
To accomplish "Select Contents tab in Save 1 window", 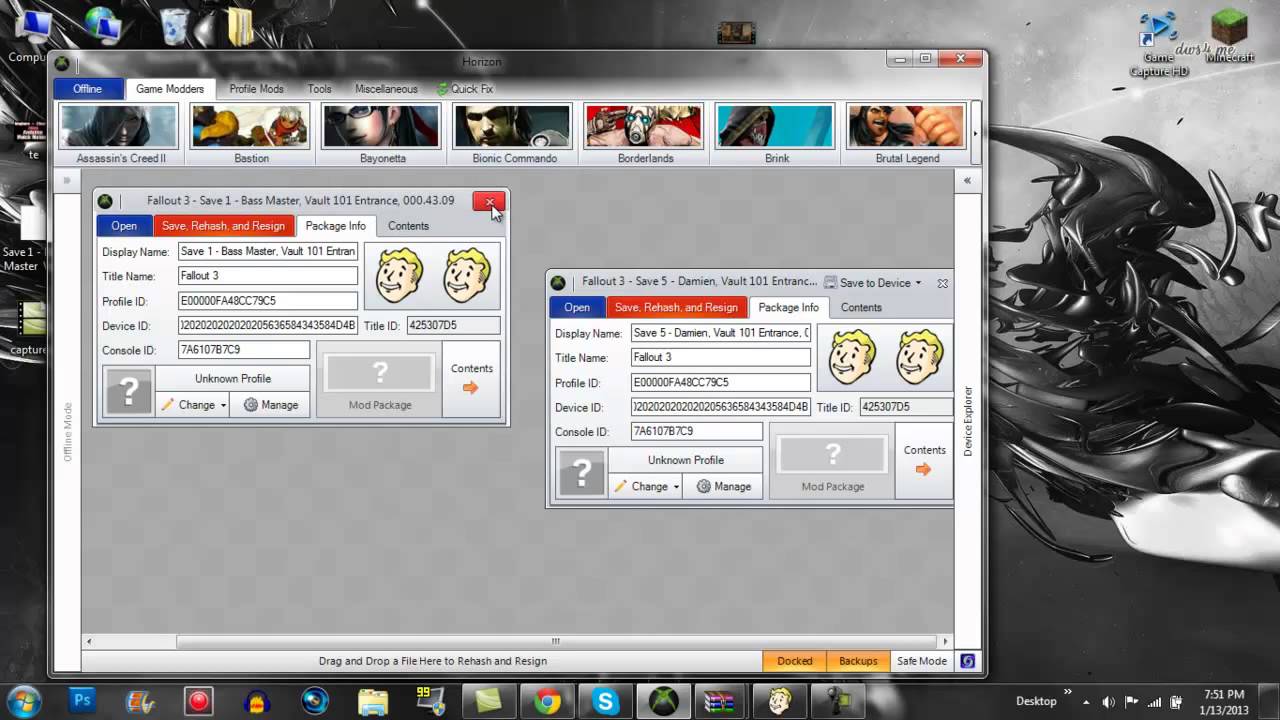I will (x=408, y=226).
